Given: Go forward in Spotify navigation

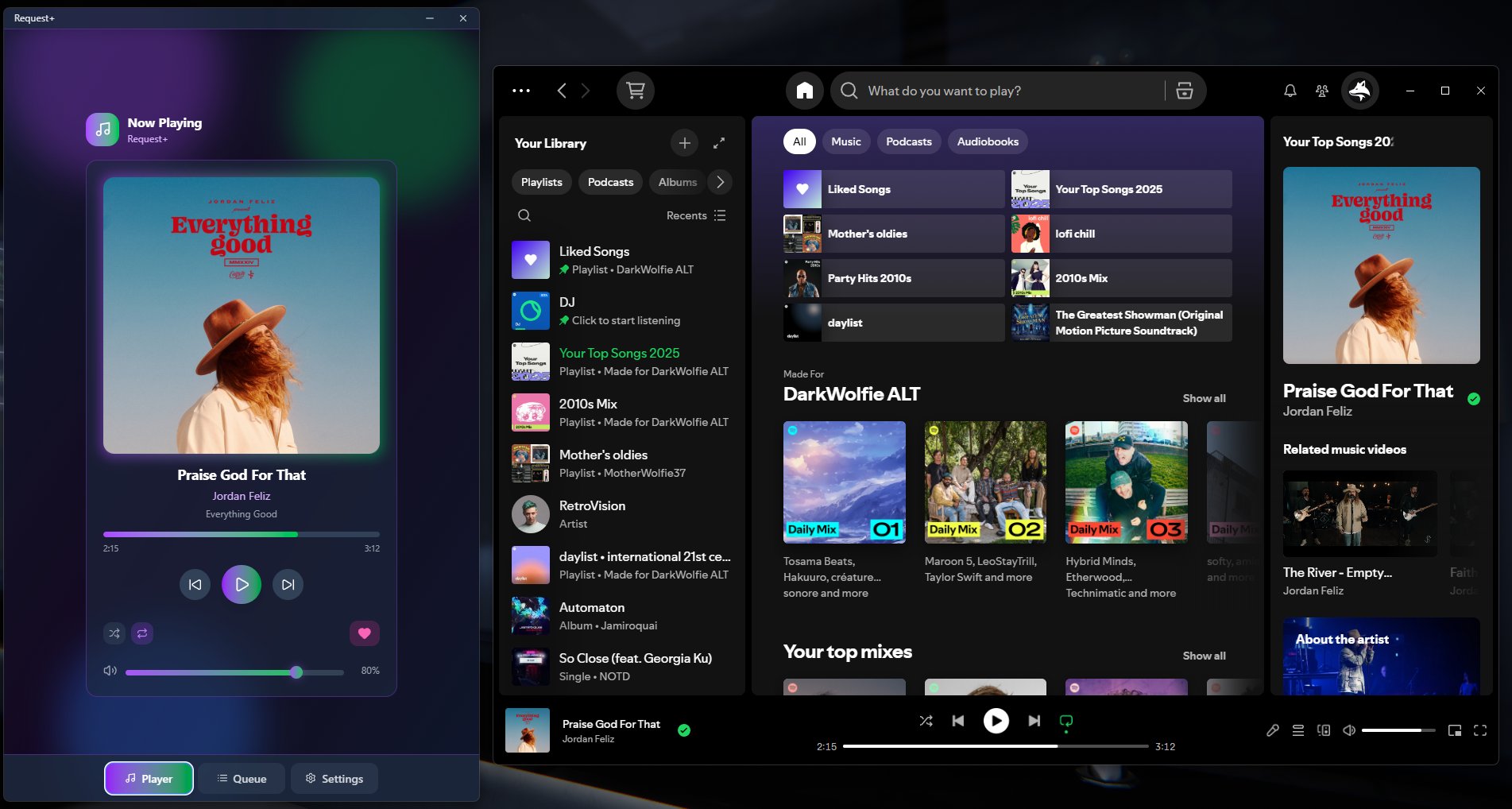Looking at the screenshot, I should [586, 91].
